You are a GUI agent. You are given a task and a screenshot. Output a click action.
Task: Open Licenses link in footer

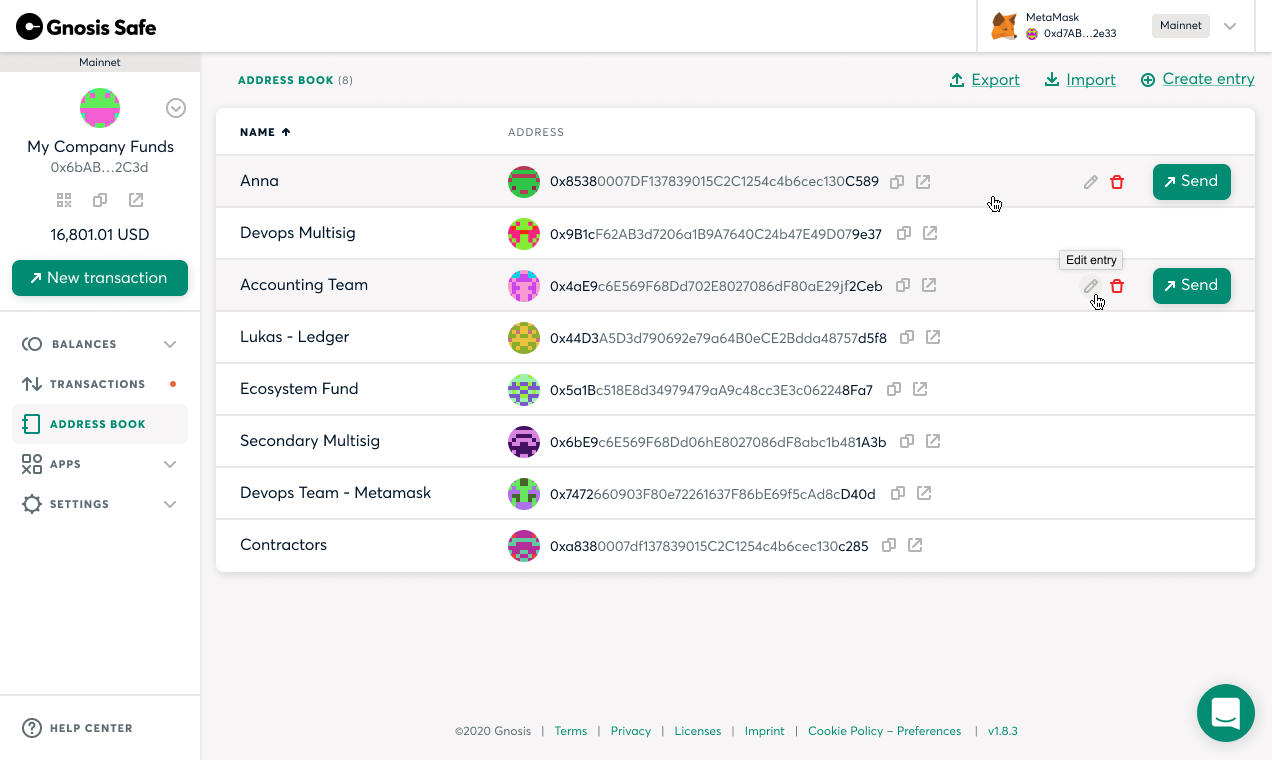[698, 731]
